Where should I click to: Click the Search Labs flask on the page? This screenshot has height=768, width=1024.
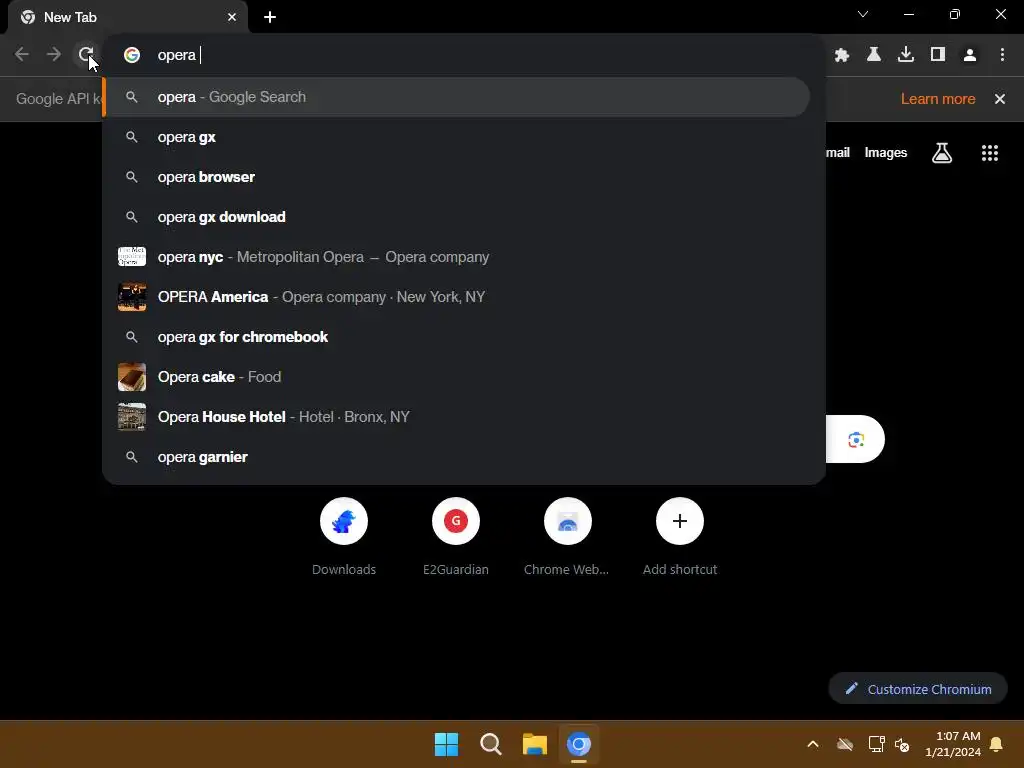942,153
